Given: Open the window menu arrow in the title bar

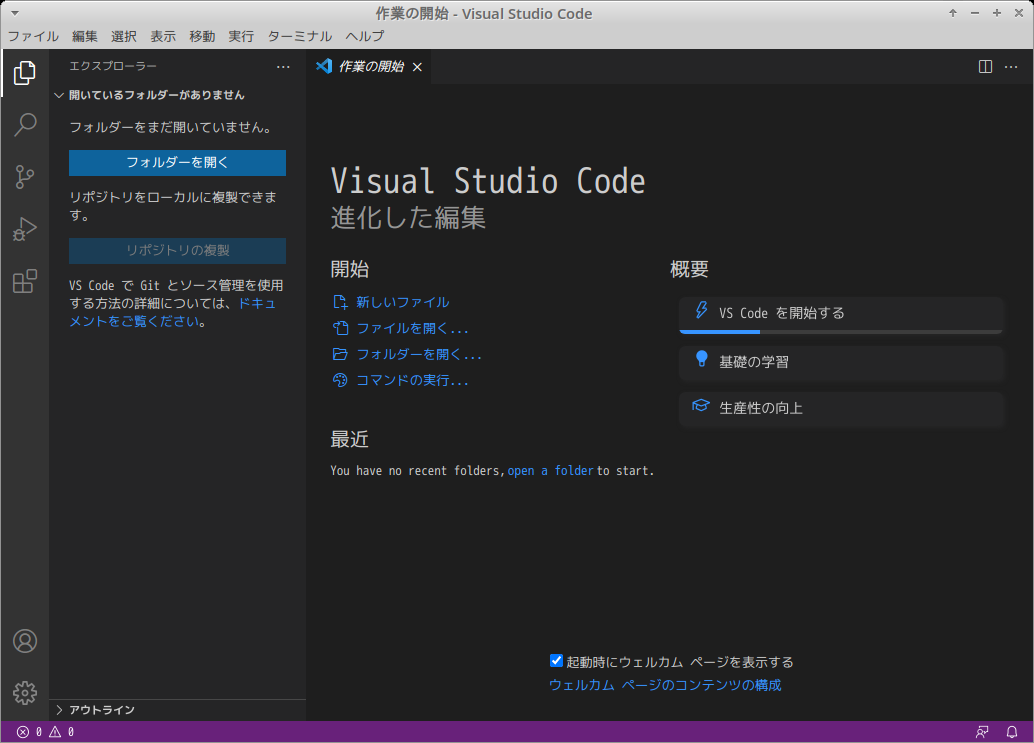Looking at the screenshot, I should (x=15, y=13).
